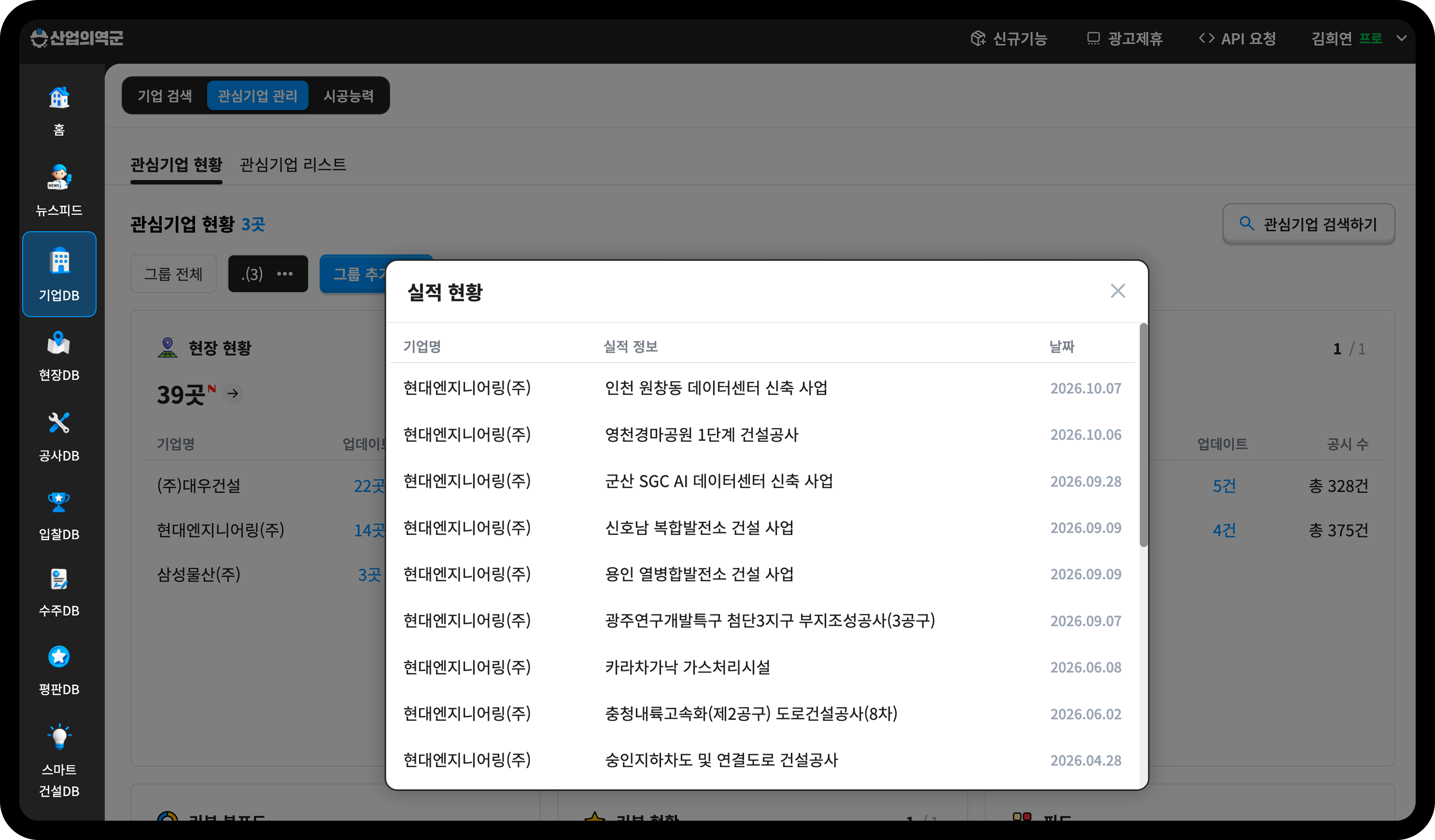
Task: Click date 2026.10.07 in dialog
Action: 1085,388
